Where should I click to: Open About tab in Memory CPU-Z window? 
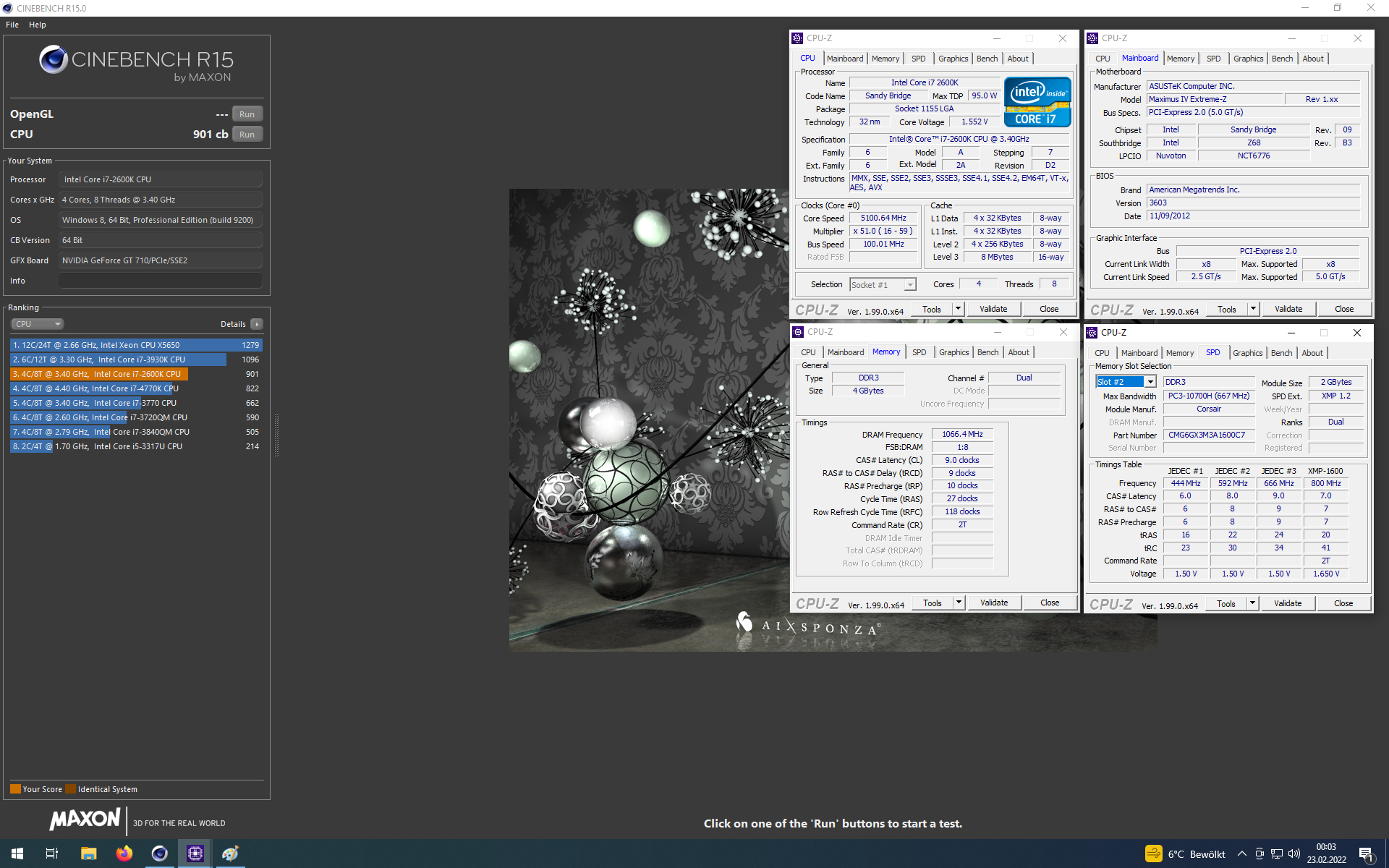(1019, 352)
